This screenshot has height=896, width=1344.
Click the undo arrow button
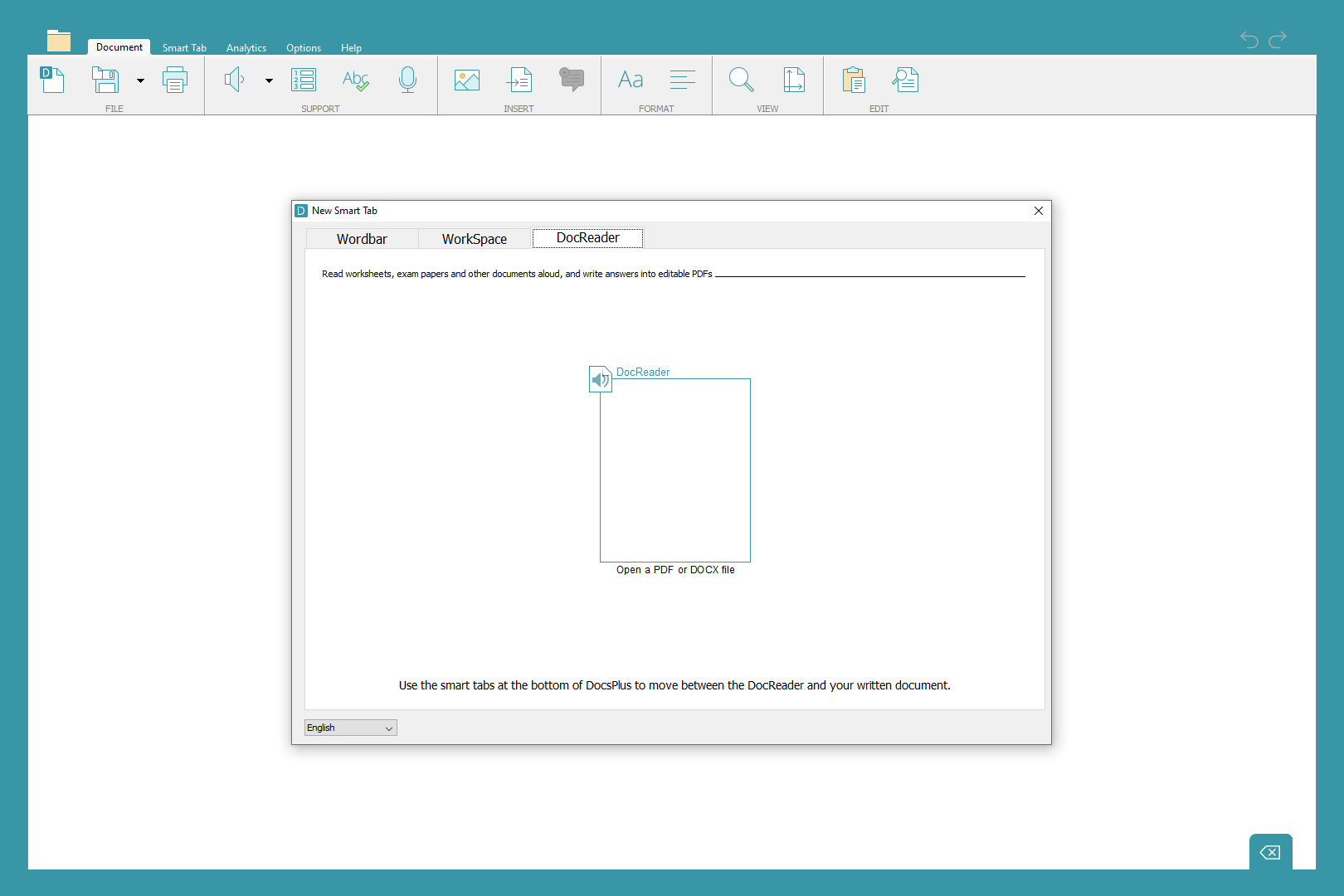1249,39
